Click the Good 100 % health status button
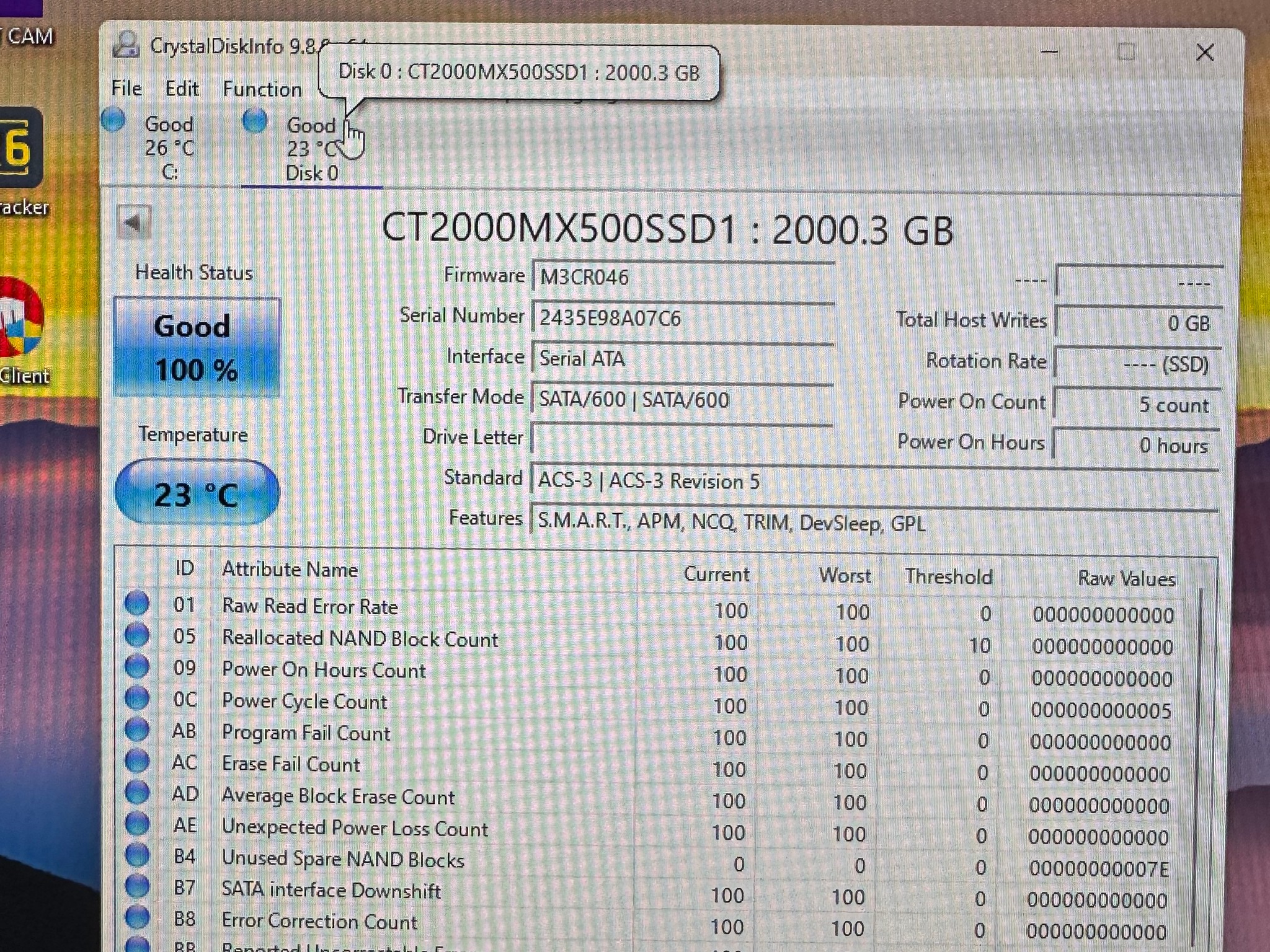The width and height of the screenshot is (1270, 952). (x=197, y=347)
